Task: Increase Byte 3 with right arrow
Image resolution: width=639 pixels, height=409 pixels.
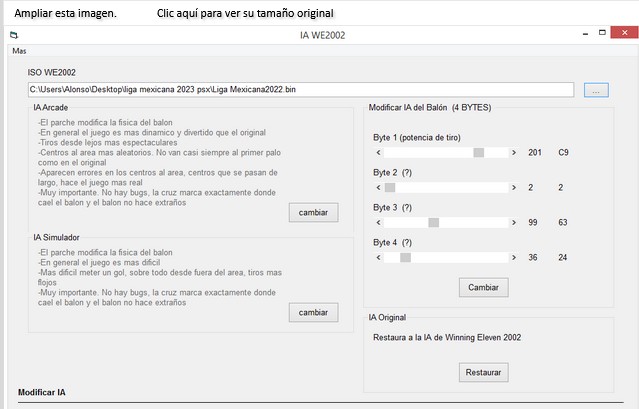Action: [x=514, y=222]
